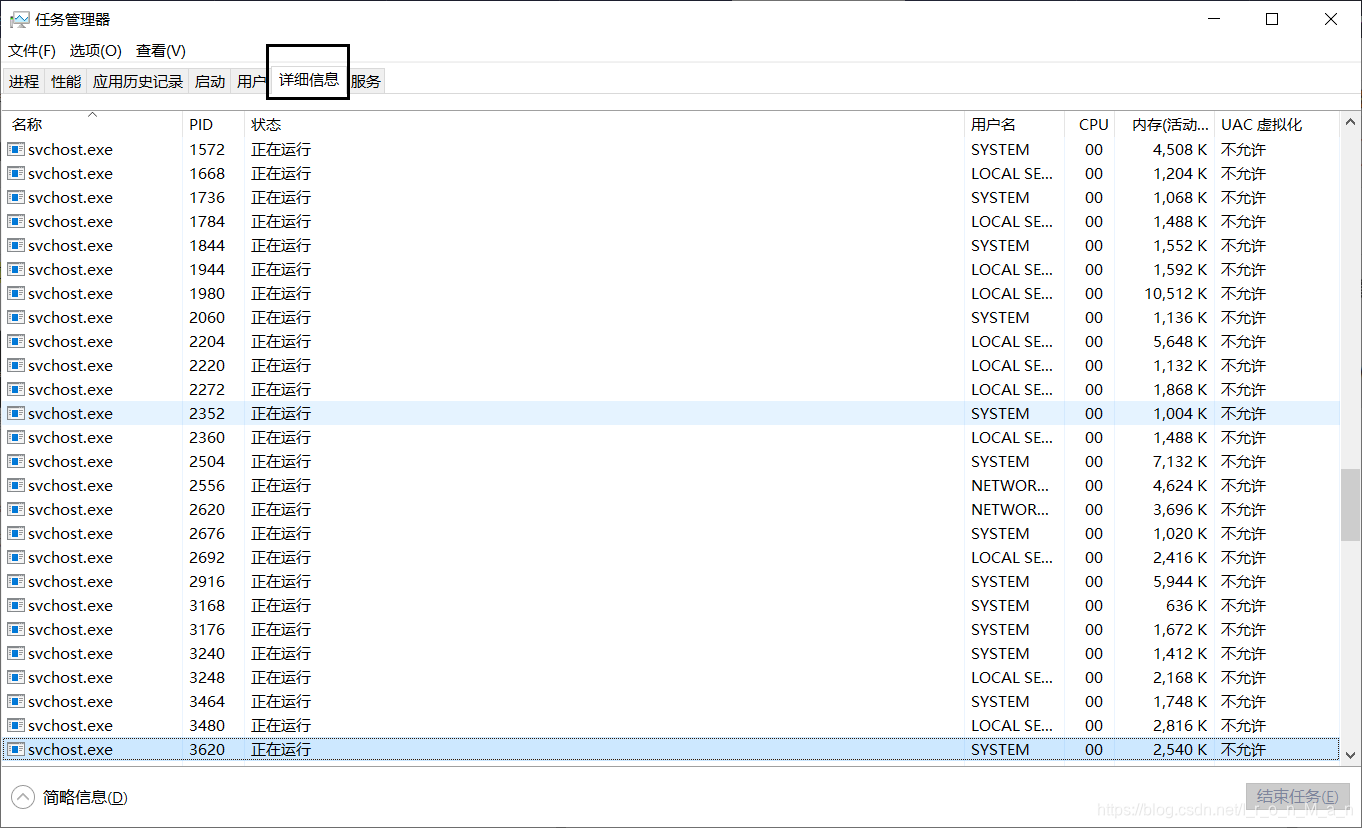Switch to the 性能 tab

(x=66, y=81)
